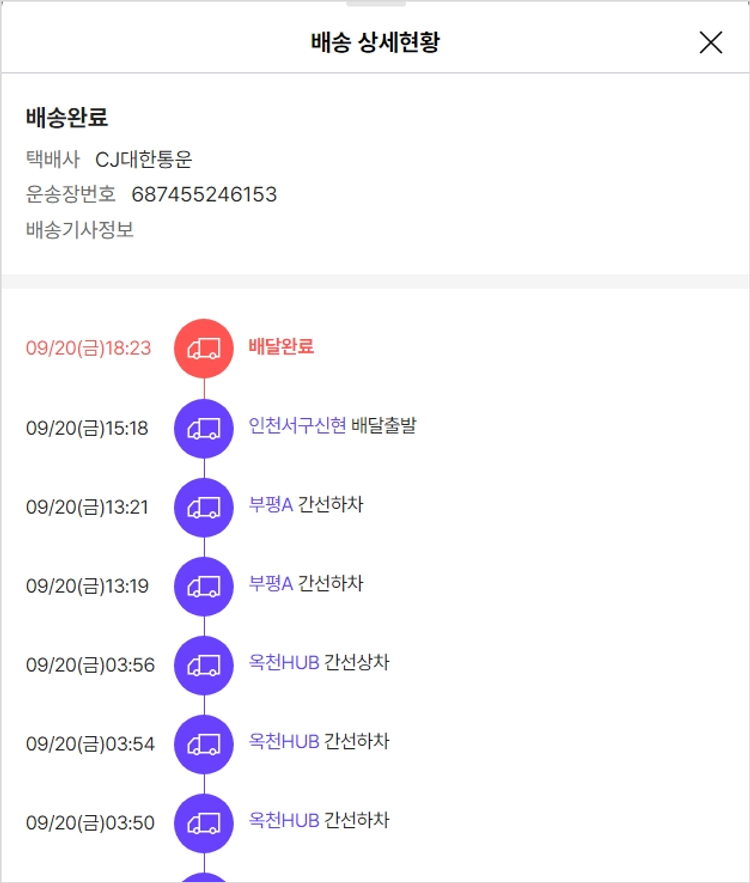
Task: Click the 배달완료 status text
Action: coord(281,347)
